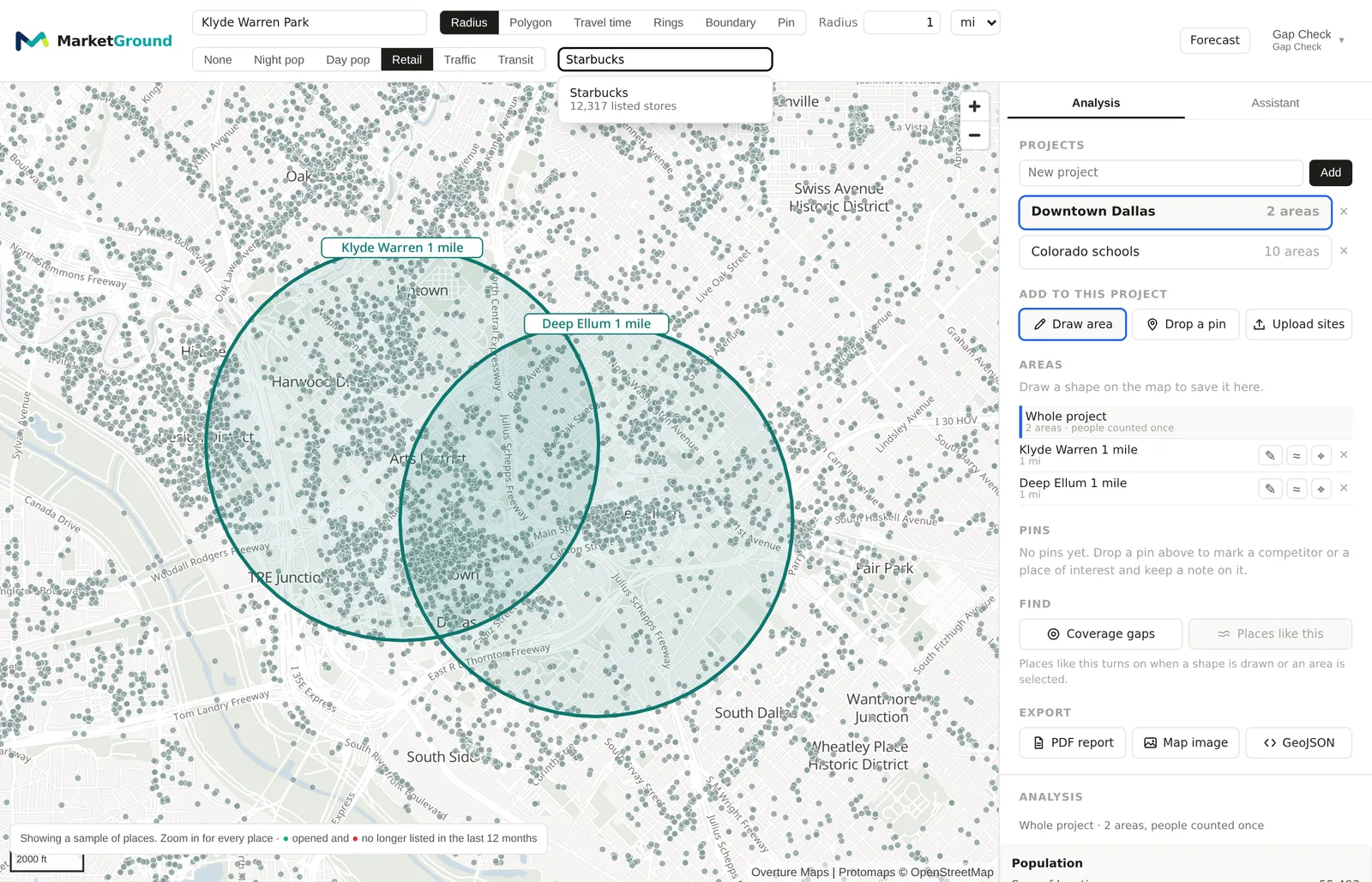Select the Rings drawing mode
Viewport: 1372px width, 882px height.
668,22
